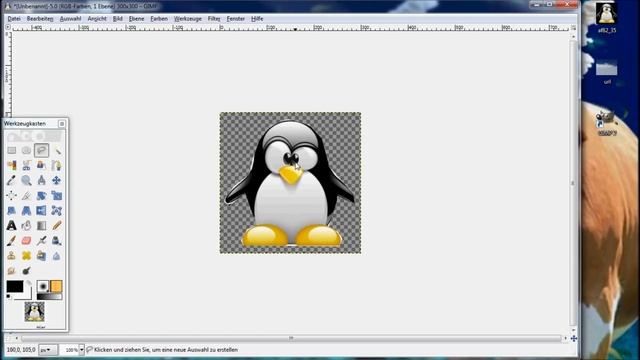Viewport: 640px width, 360px height.
Task: Open the Farben menu
Action: point(159,19)
